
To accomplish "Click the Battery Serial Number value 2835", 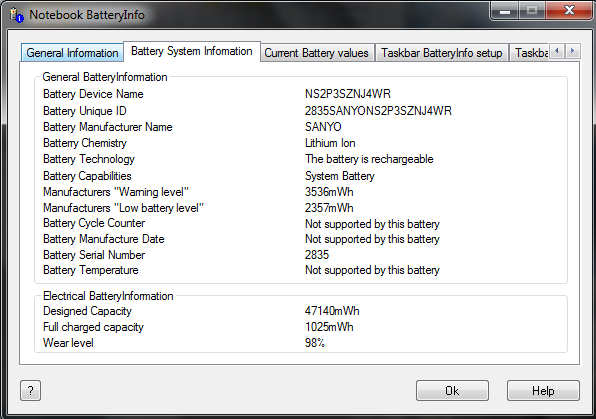I will pos(317,255).
